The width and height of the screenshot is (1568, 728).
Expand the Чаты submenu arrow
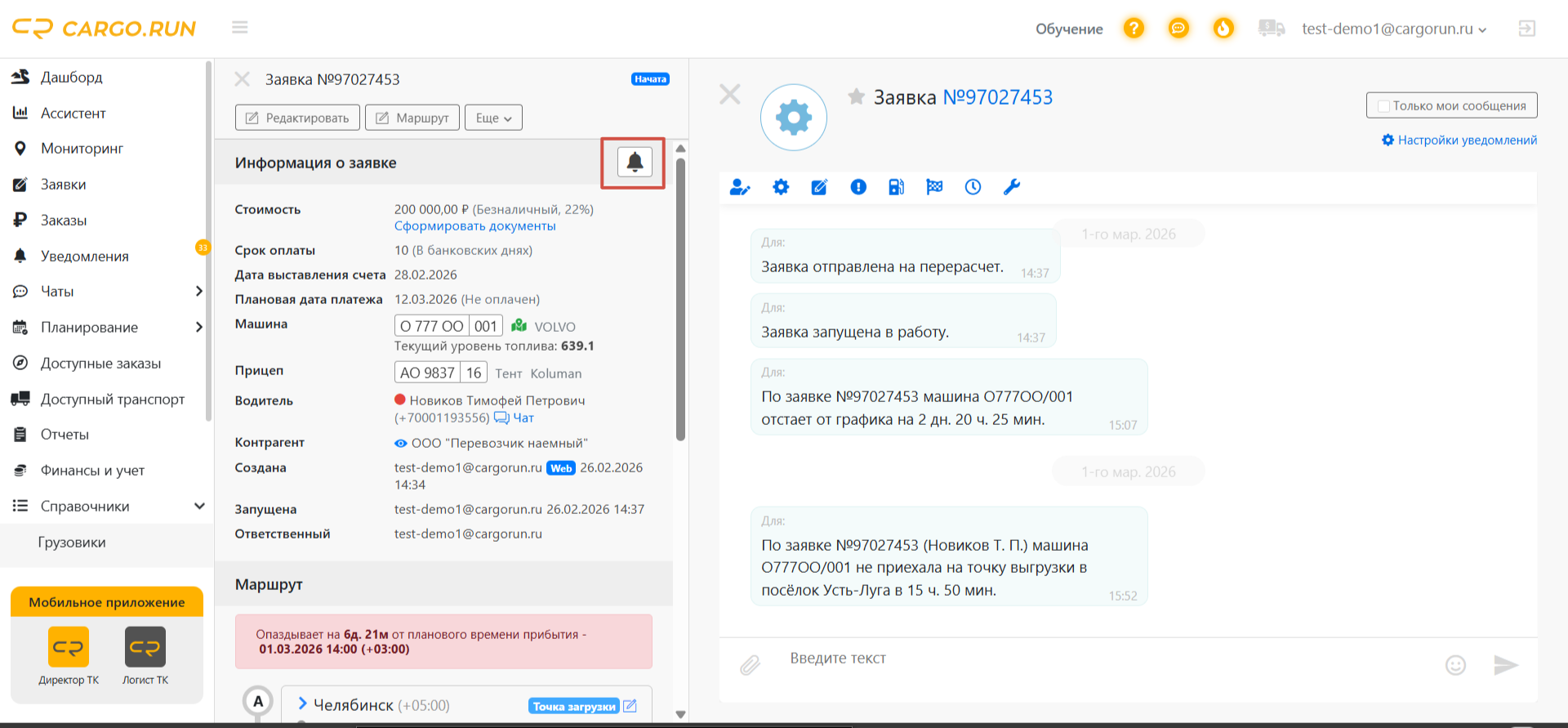(198, 291)
